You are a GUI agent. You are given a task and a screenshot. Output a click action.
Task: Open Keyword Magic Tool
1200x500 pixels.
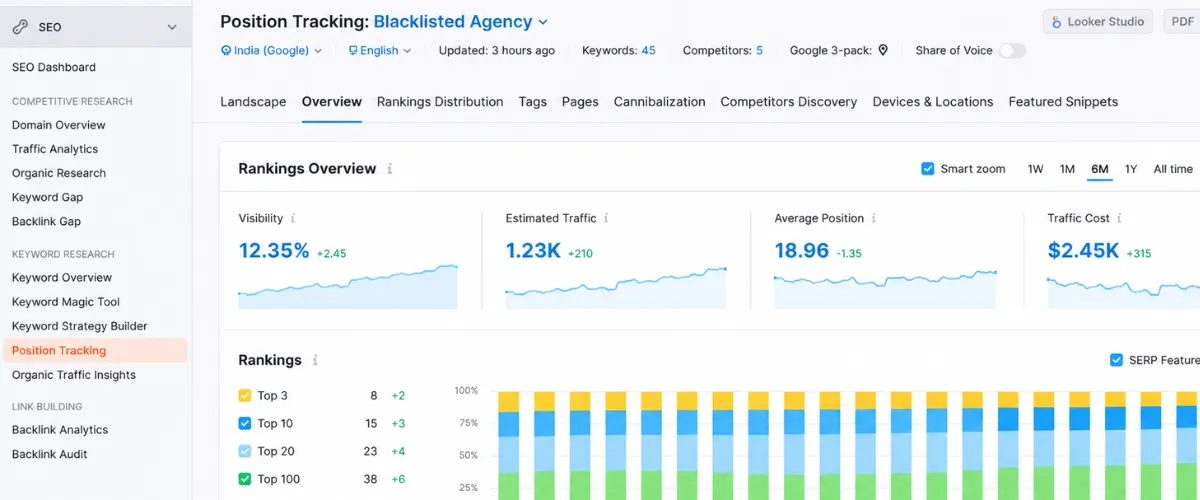click(66, 302)
